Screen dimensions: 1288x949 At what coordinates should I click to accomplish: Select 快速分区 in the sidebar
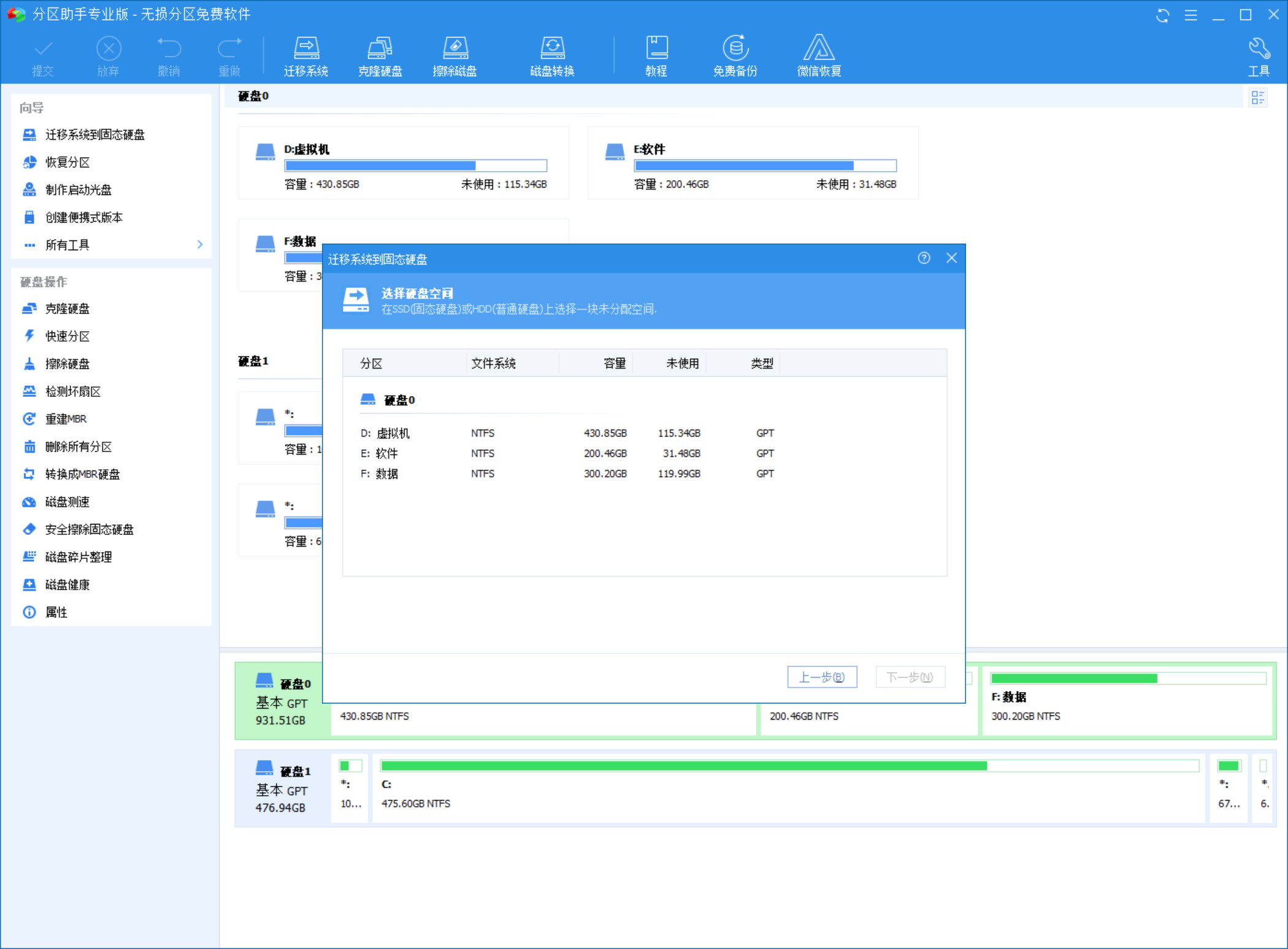point(67,336)
